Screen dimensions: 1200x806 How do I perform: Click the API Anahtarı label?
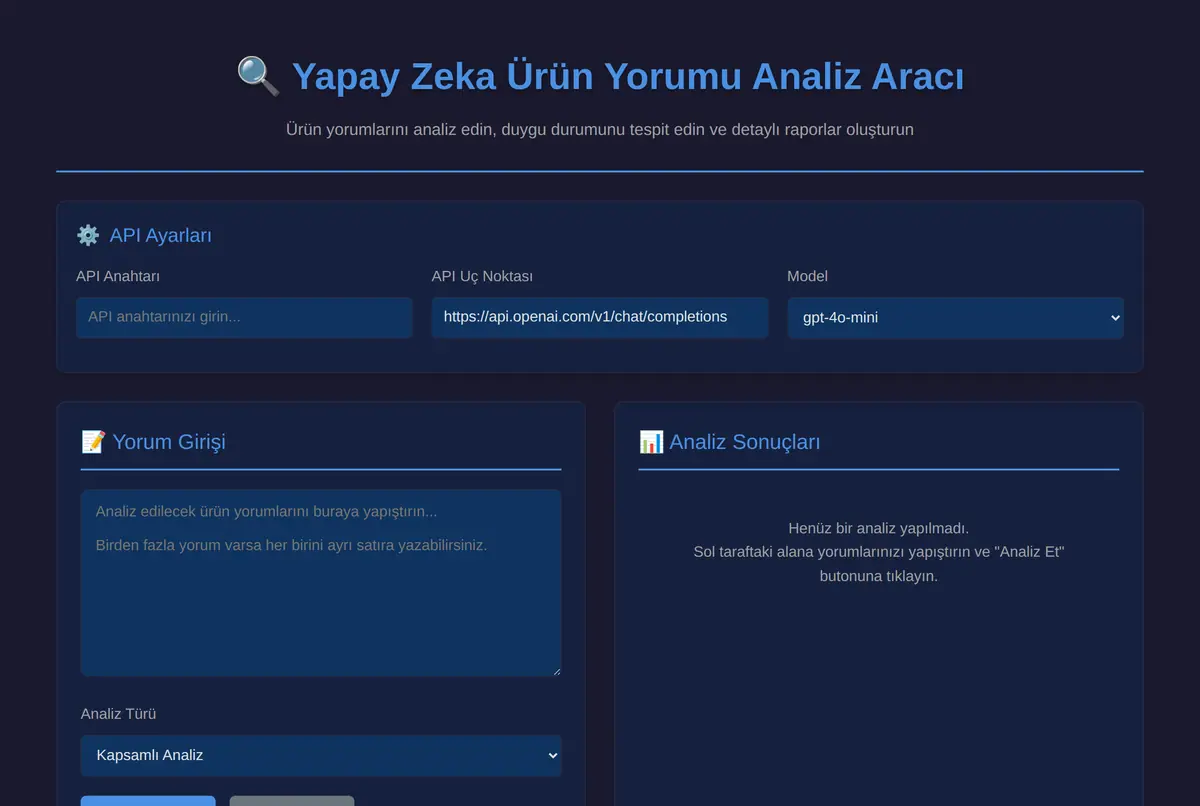click(x=118, y=276)
